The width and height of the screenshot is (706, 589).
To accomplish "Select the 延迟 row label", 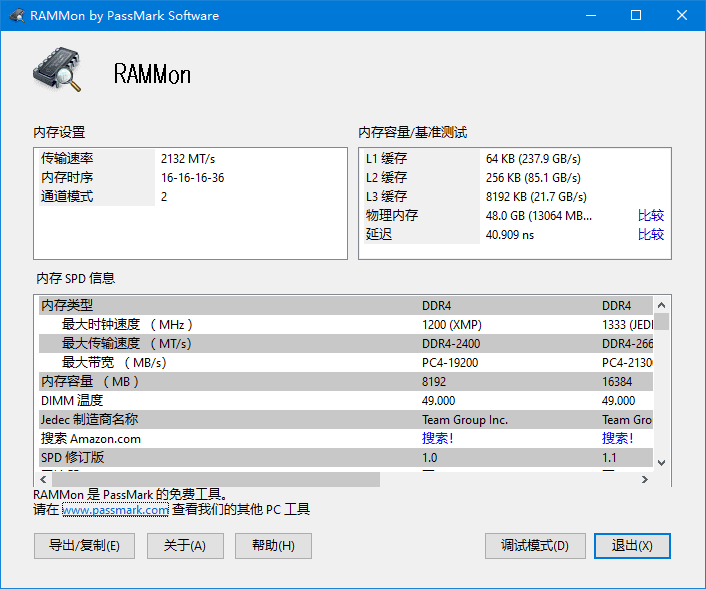I will pyautogui.click(x=379, y=234).
